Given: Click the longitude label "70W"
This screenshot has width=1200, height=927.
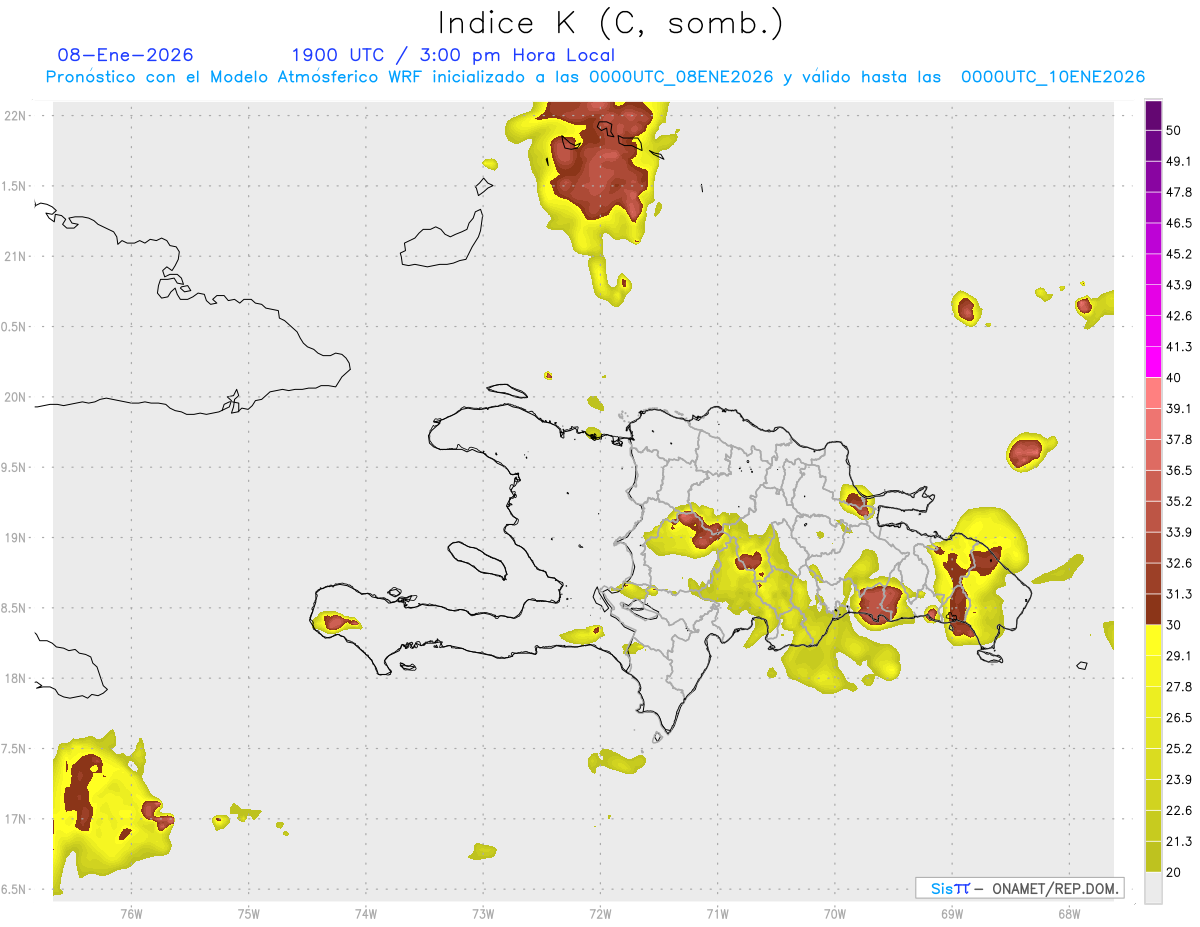Looking at the screenshot, I should point(834,913).
